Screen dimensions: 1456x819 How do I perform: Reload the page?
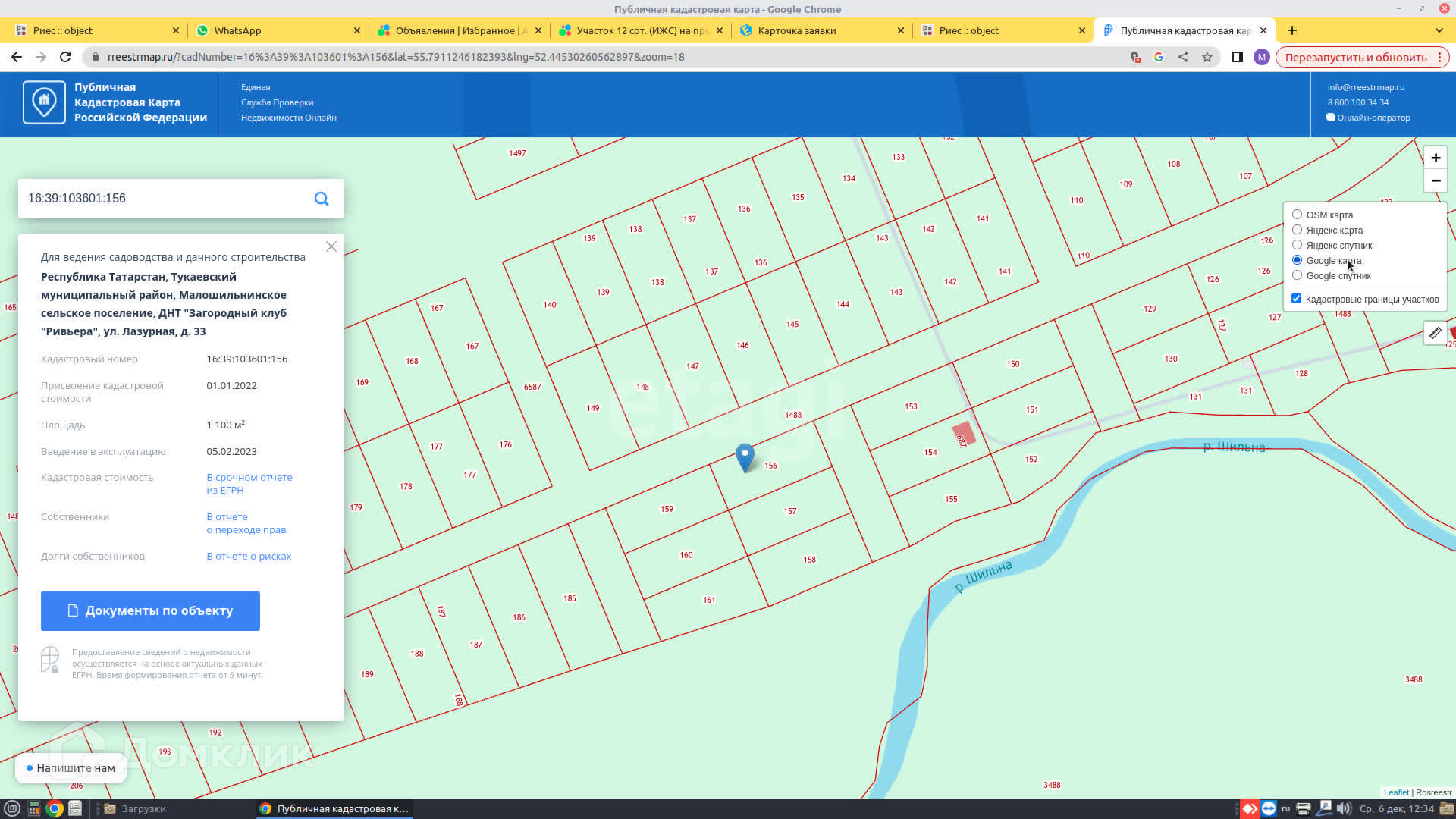point(65,57)
